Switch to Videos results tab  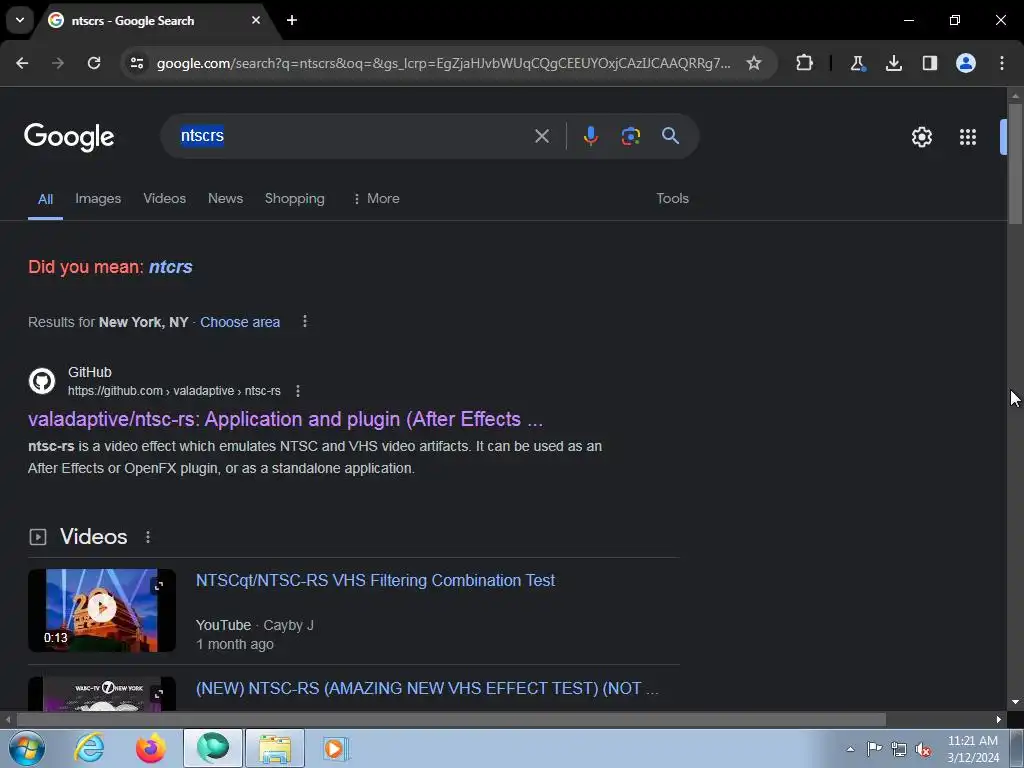pyautogui.click(x=165, y=199)
